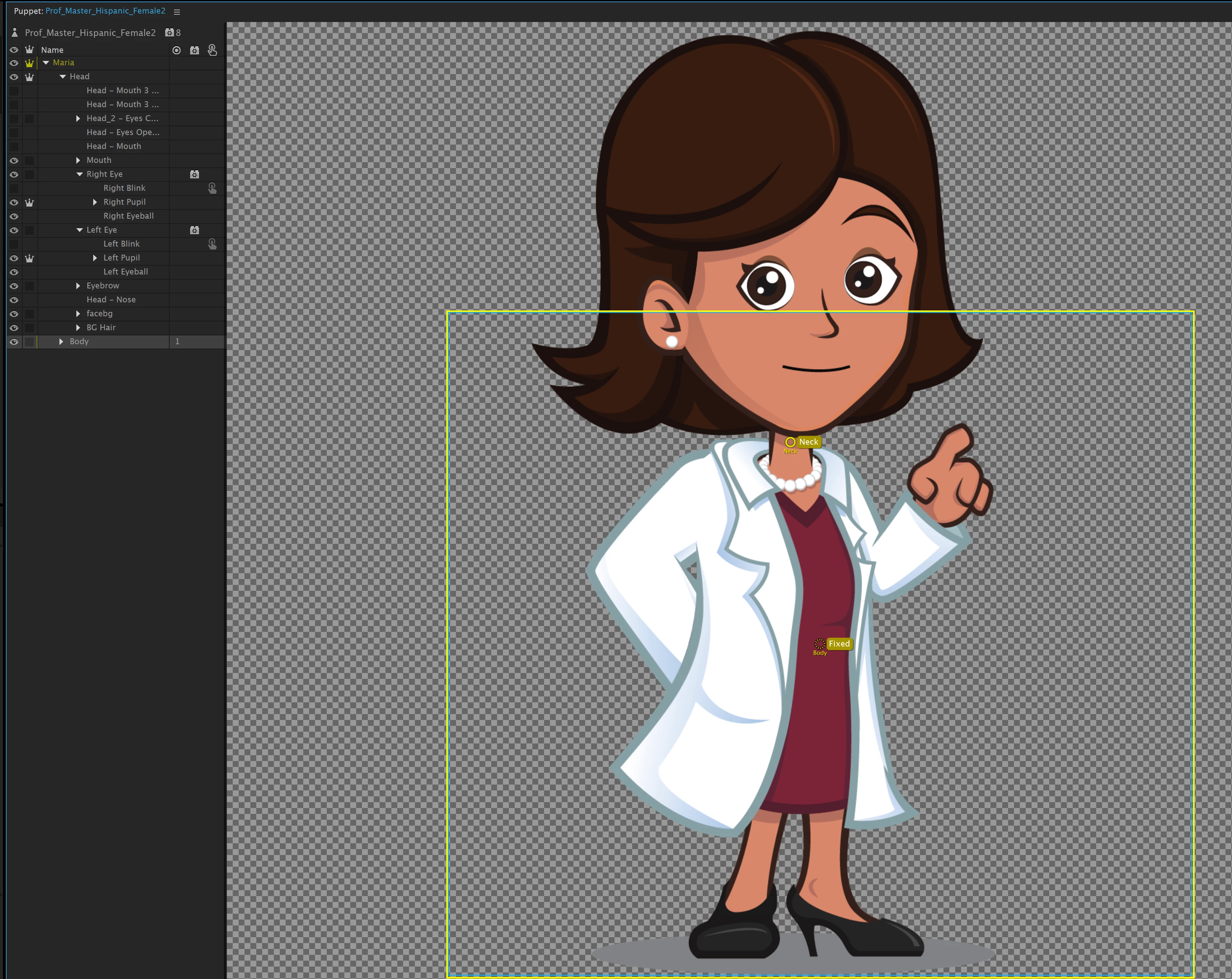Click the crown icon beside Left Pupil
This screenshot has height=979, width=1232.
click(x=29, y=258)
